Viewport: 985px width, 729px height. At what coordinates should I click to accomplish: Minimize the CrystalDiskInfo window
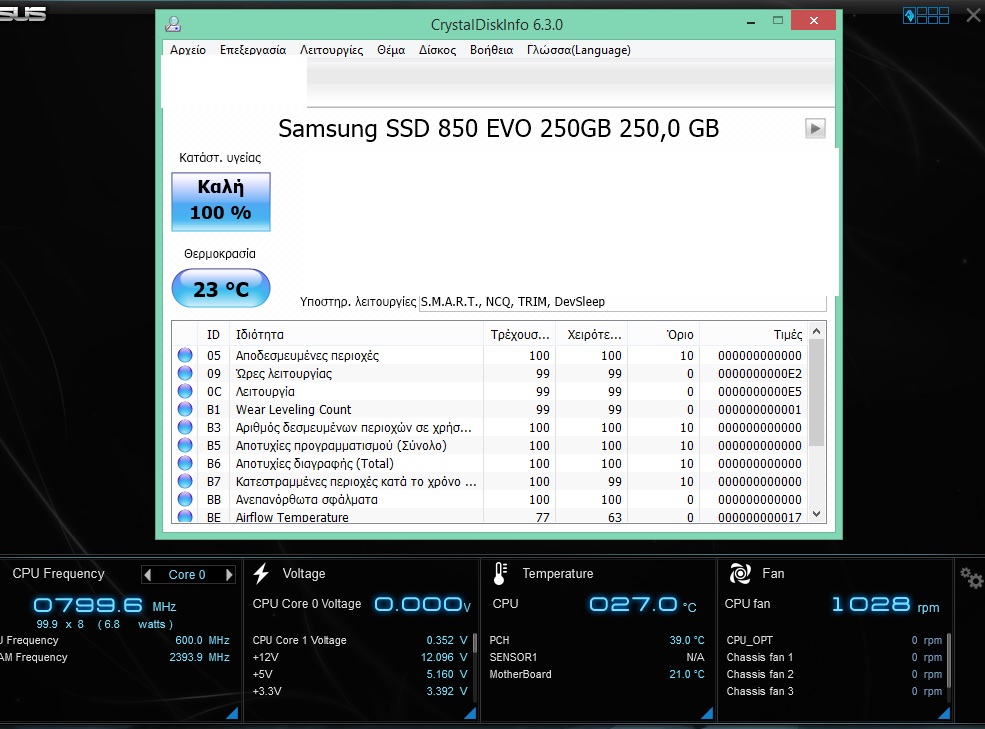(x=751, y=22)
